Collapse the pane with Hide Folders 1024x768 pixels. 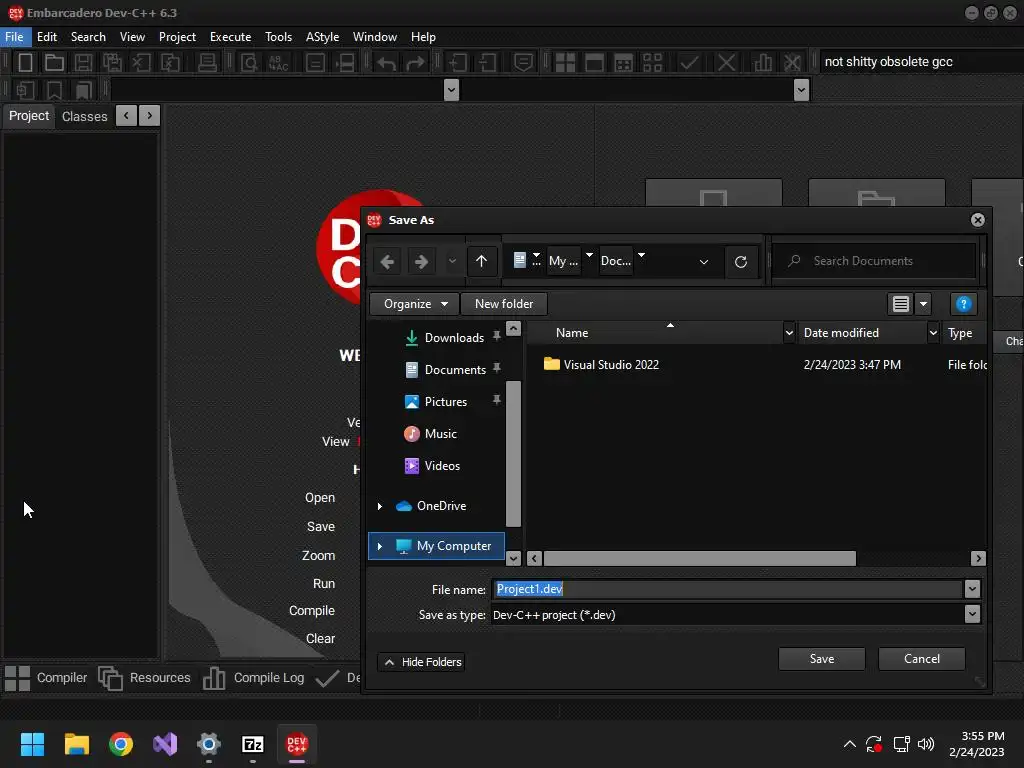(x=421, y=662)
